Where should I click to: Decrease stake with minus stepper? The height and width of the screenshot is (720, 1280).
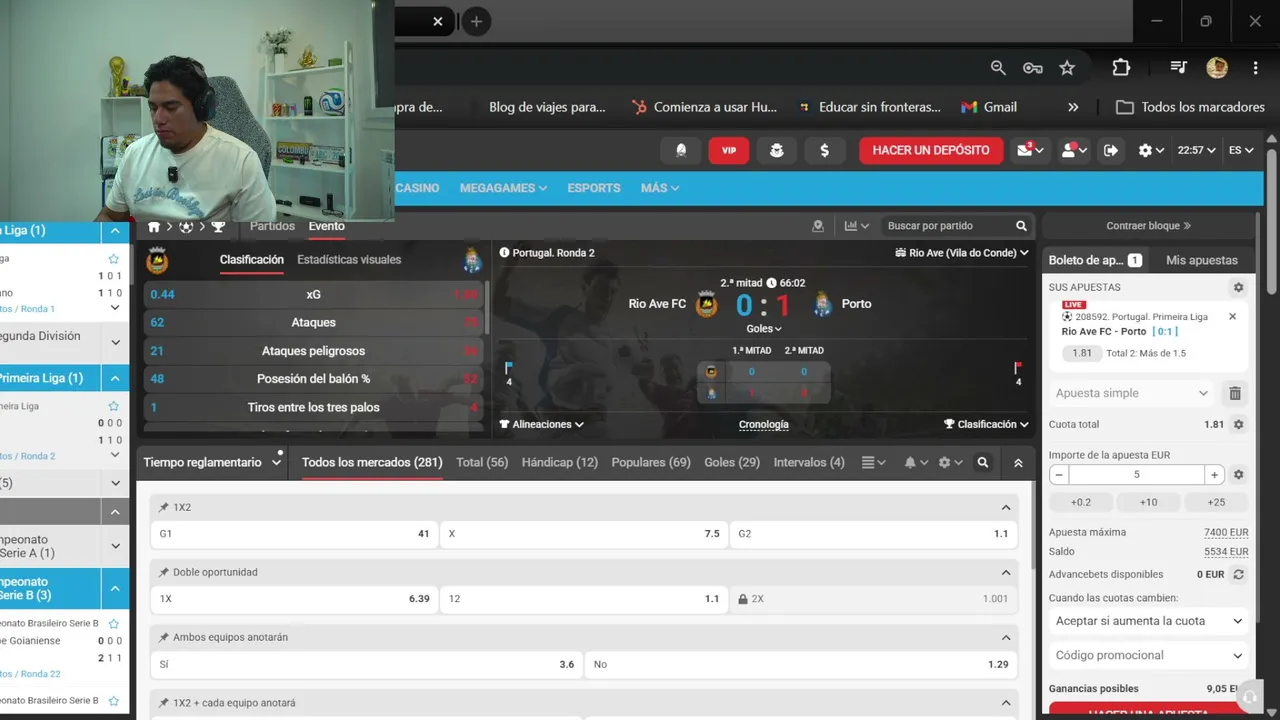[1059, 475]
